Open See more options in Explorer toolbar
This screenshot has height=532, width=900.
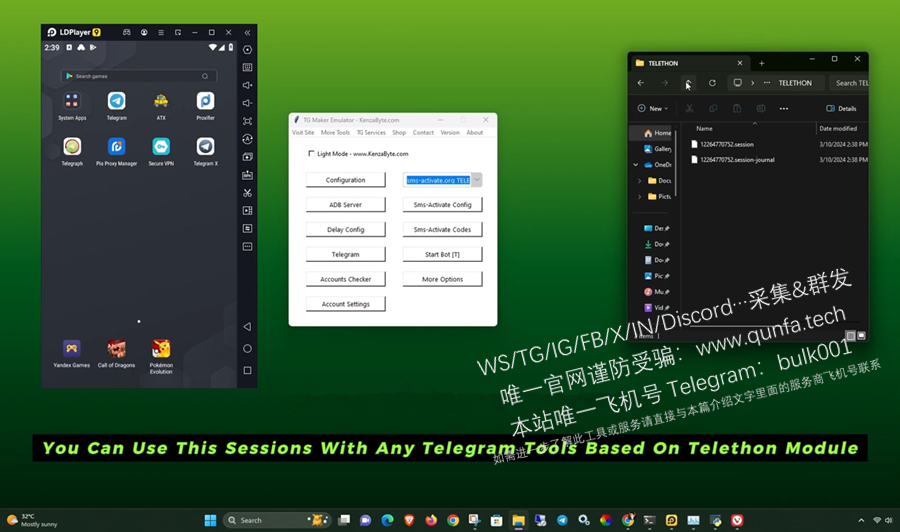click(x=783, y=108)
